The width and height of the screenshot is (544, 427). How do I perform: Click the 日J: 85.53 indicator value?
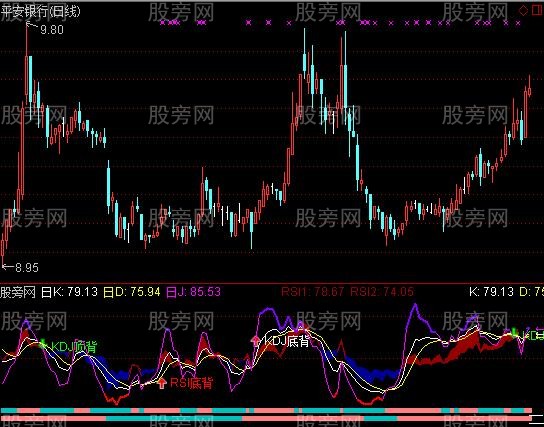coord(193,292)
